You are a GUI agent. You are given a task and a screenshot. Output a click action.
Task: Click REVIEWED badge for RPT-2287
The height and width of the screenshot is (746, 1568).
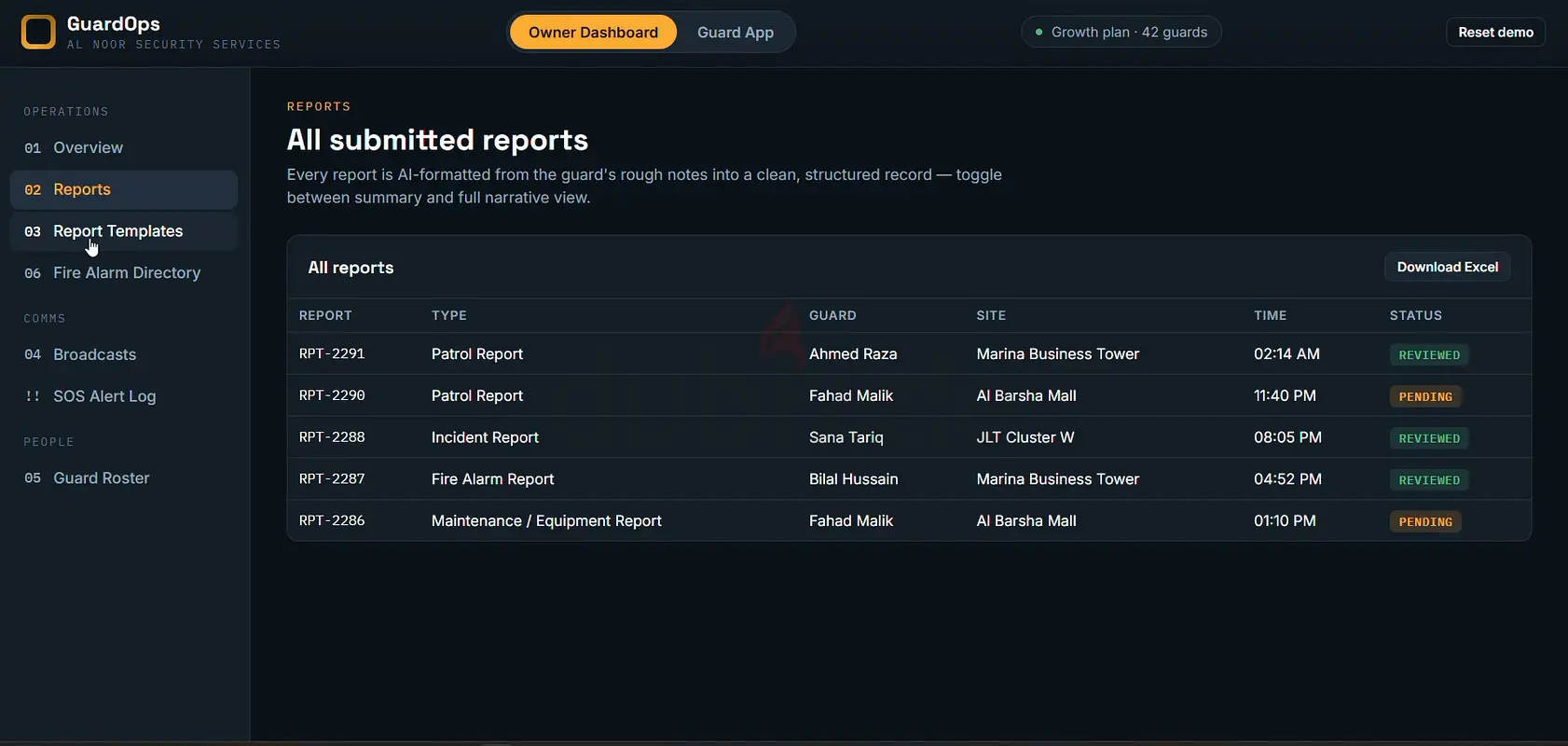1429,480
